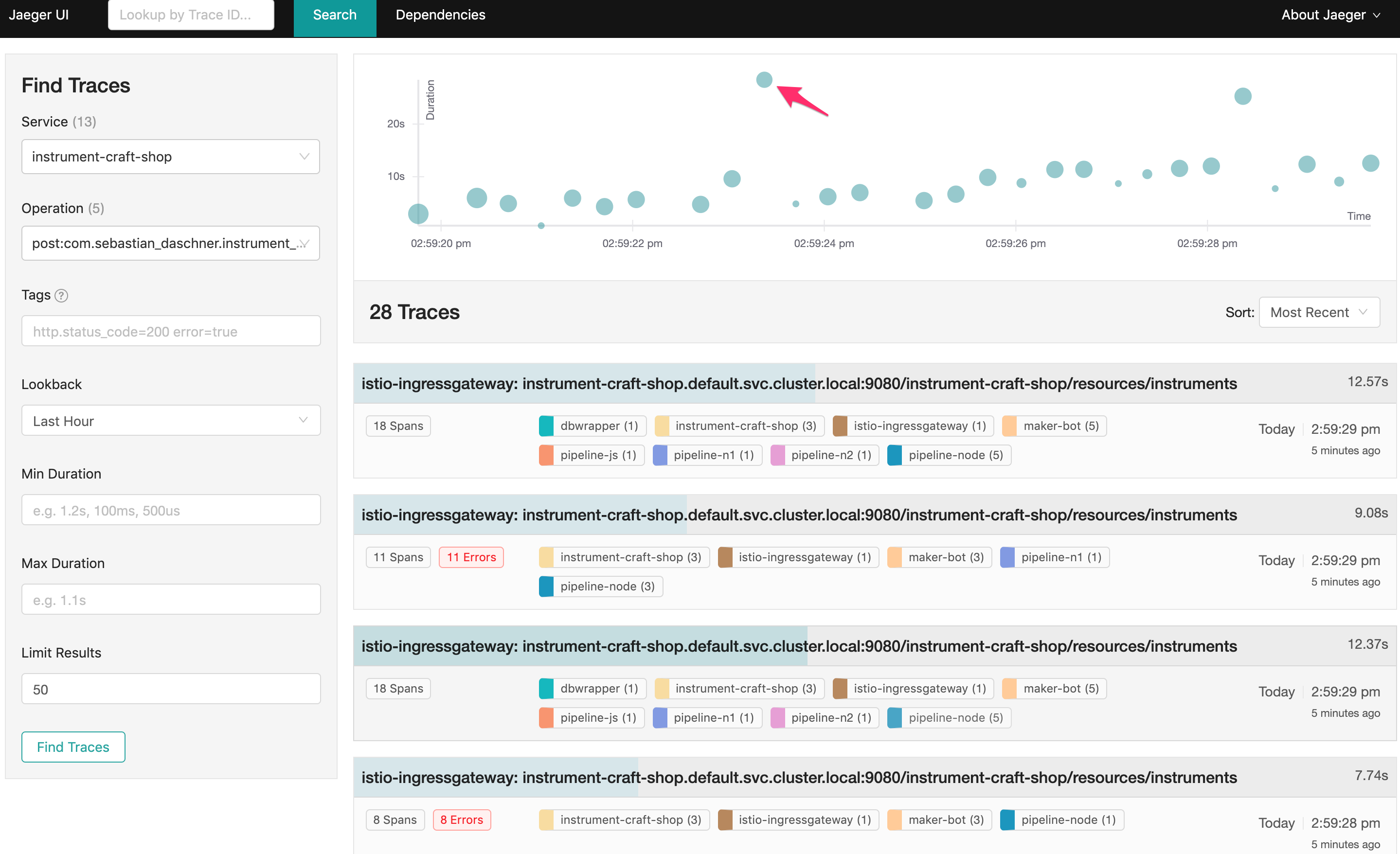Click the highest trace dot the arrow points to
The width and height of the screenshot is (1400, 854).
pyautogui.click(x=764, y=80)
